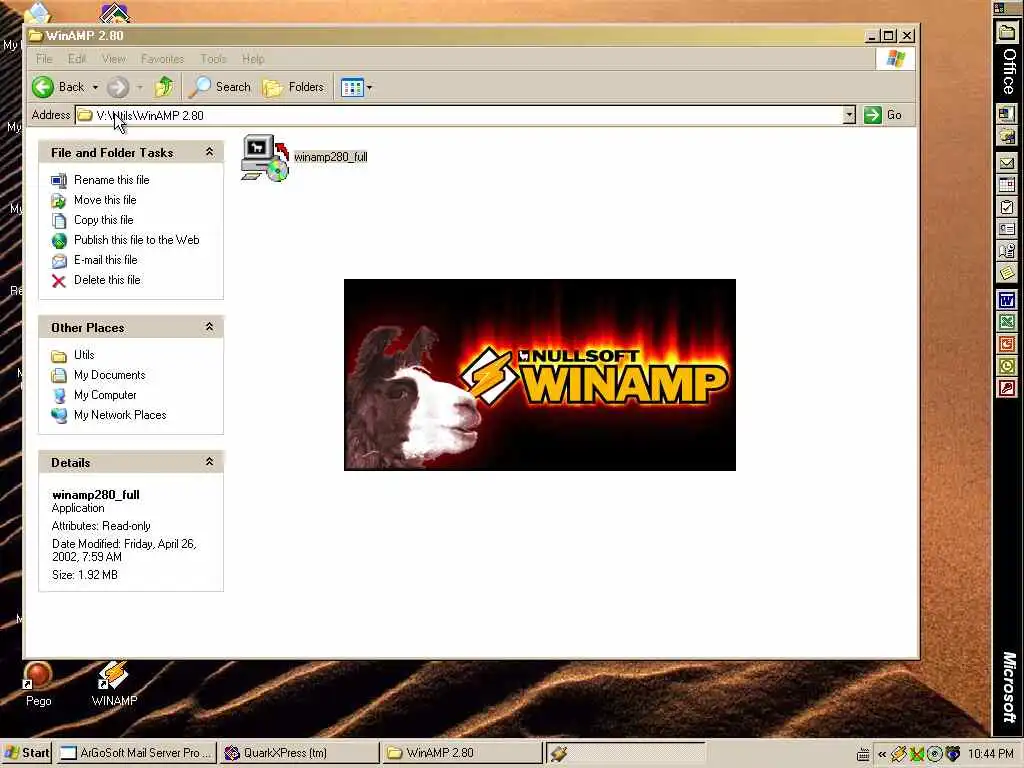
Task: Collapse the Details panel
Action: pos(210,462)
